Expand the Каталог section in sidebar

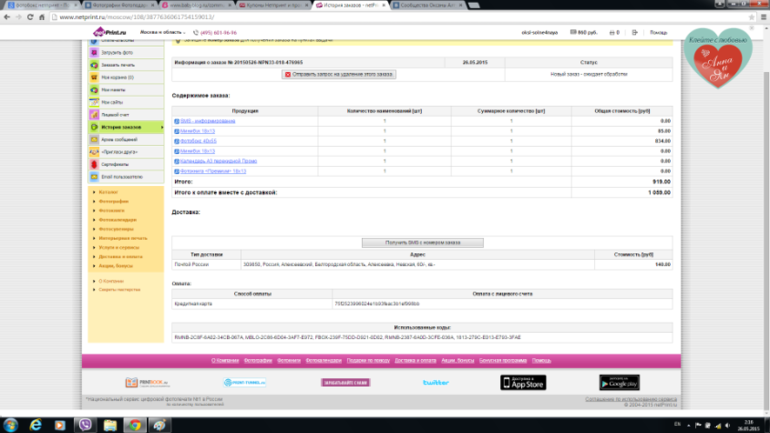click(x=108, y=191)
